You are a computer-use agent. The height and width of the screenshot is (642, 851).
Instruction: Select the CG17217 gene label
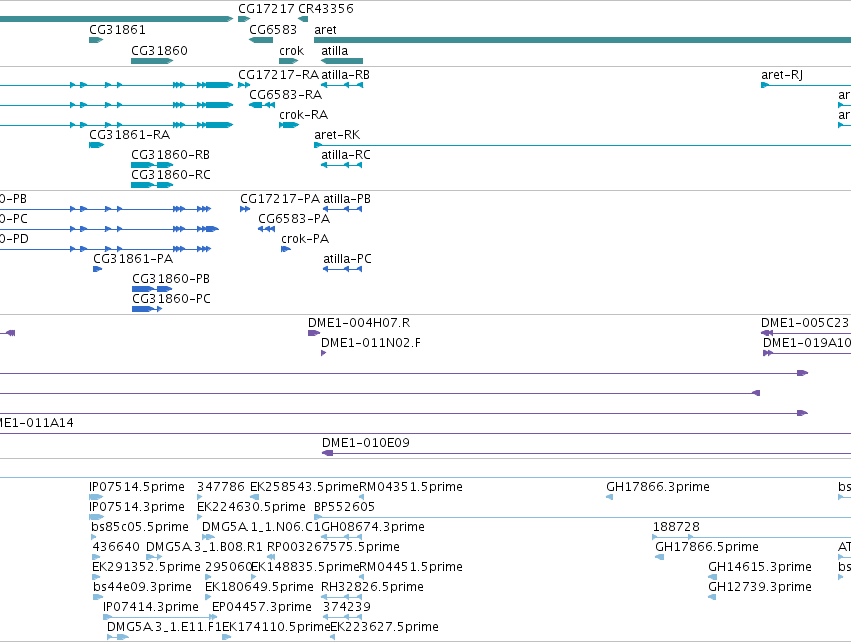point(266,9)
